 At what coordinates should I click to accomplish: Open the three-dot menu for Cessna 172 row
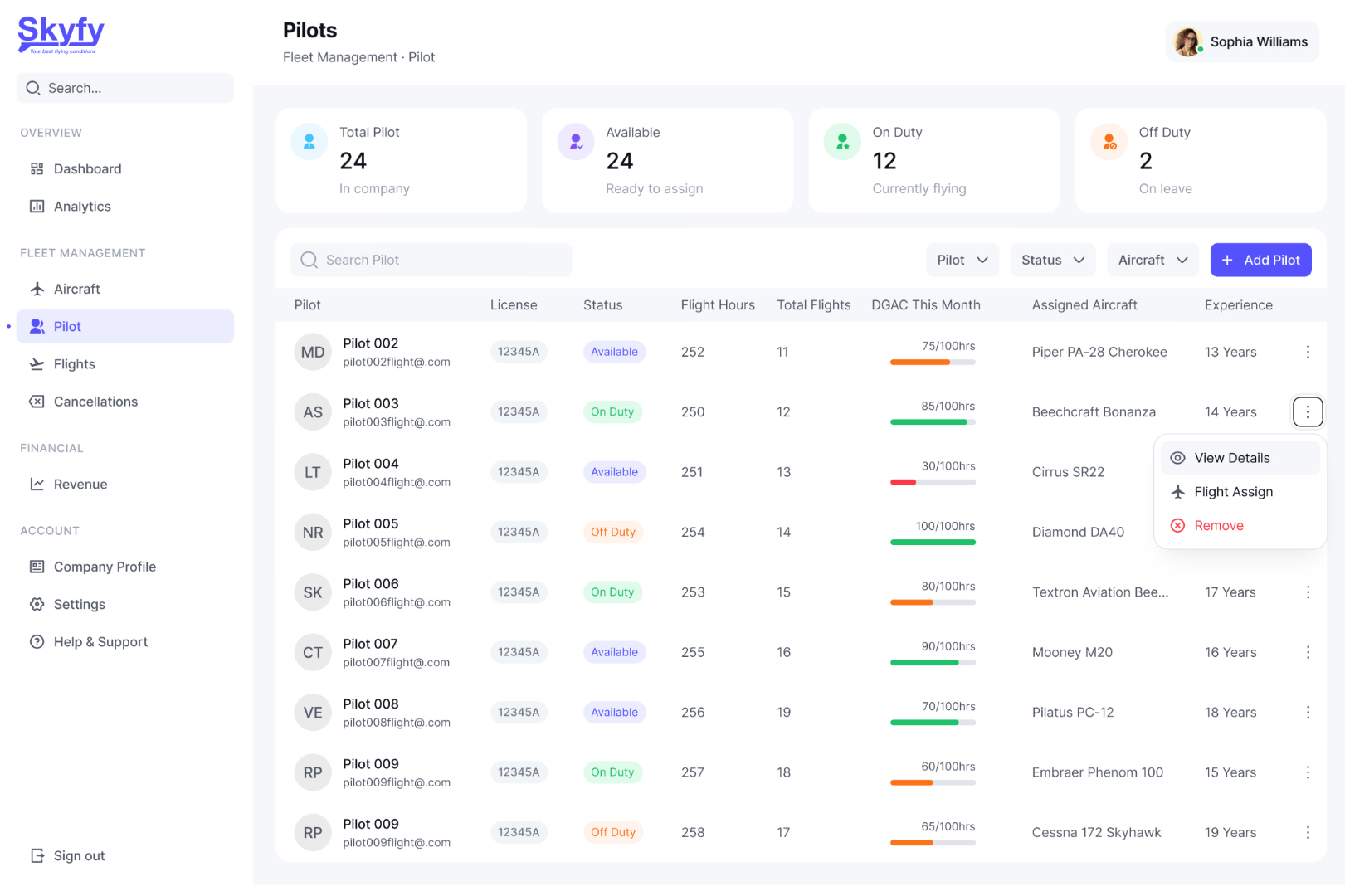pos(1308,833)
